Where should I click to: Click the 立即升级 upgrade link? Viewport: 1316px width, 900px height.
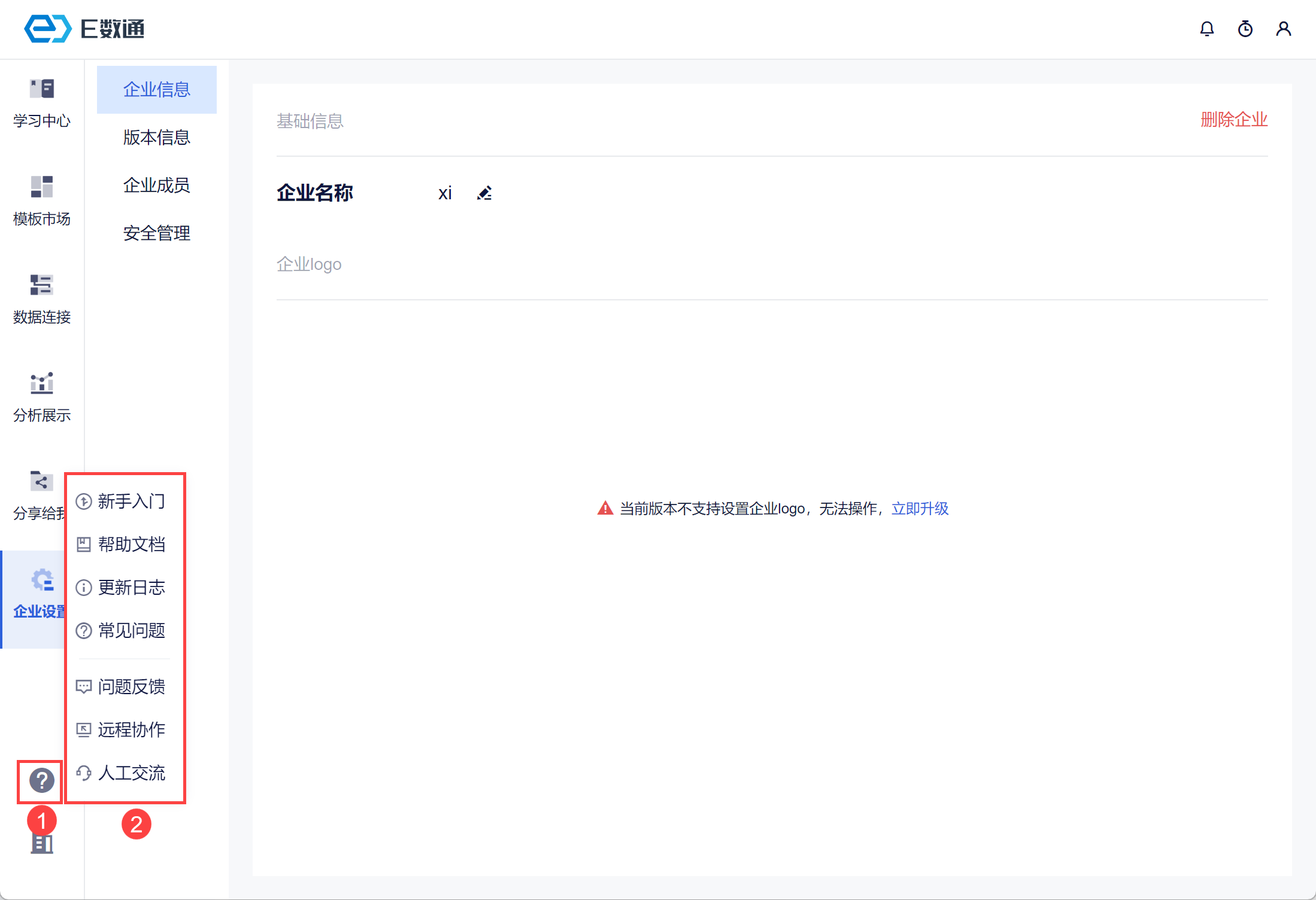coord(920,509)
